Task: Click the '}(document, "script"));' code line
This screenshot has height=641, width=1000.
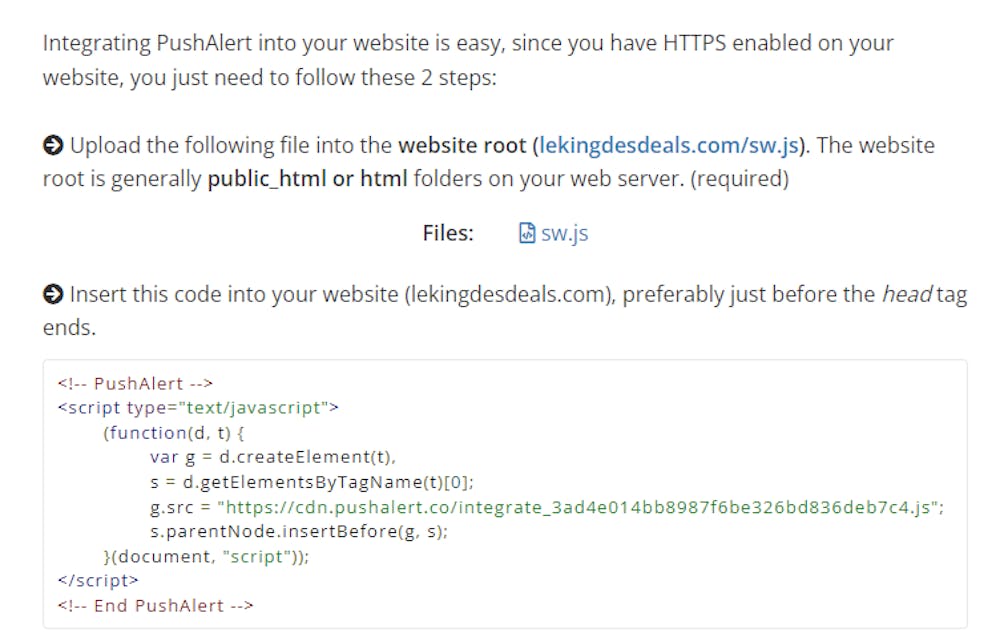Action: coord(206,557)
